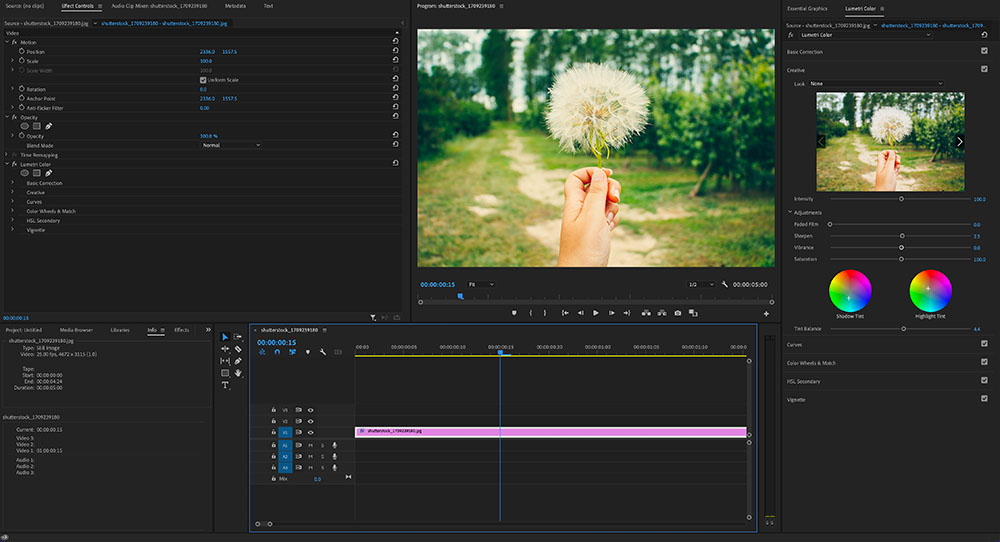Toggle Vignette checkbox in Lumetri panel
This screenshot has width=1000, height=542.
click(x=984, y=399)
